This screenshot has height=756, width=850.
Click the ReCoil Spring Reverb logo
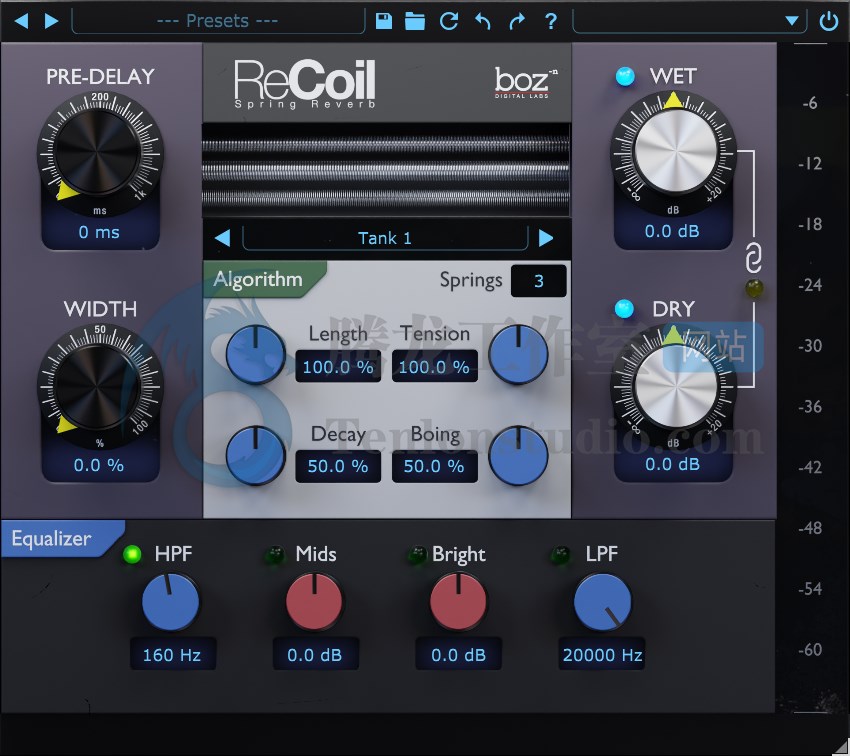click(x=305, y=83)
